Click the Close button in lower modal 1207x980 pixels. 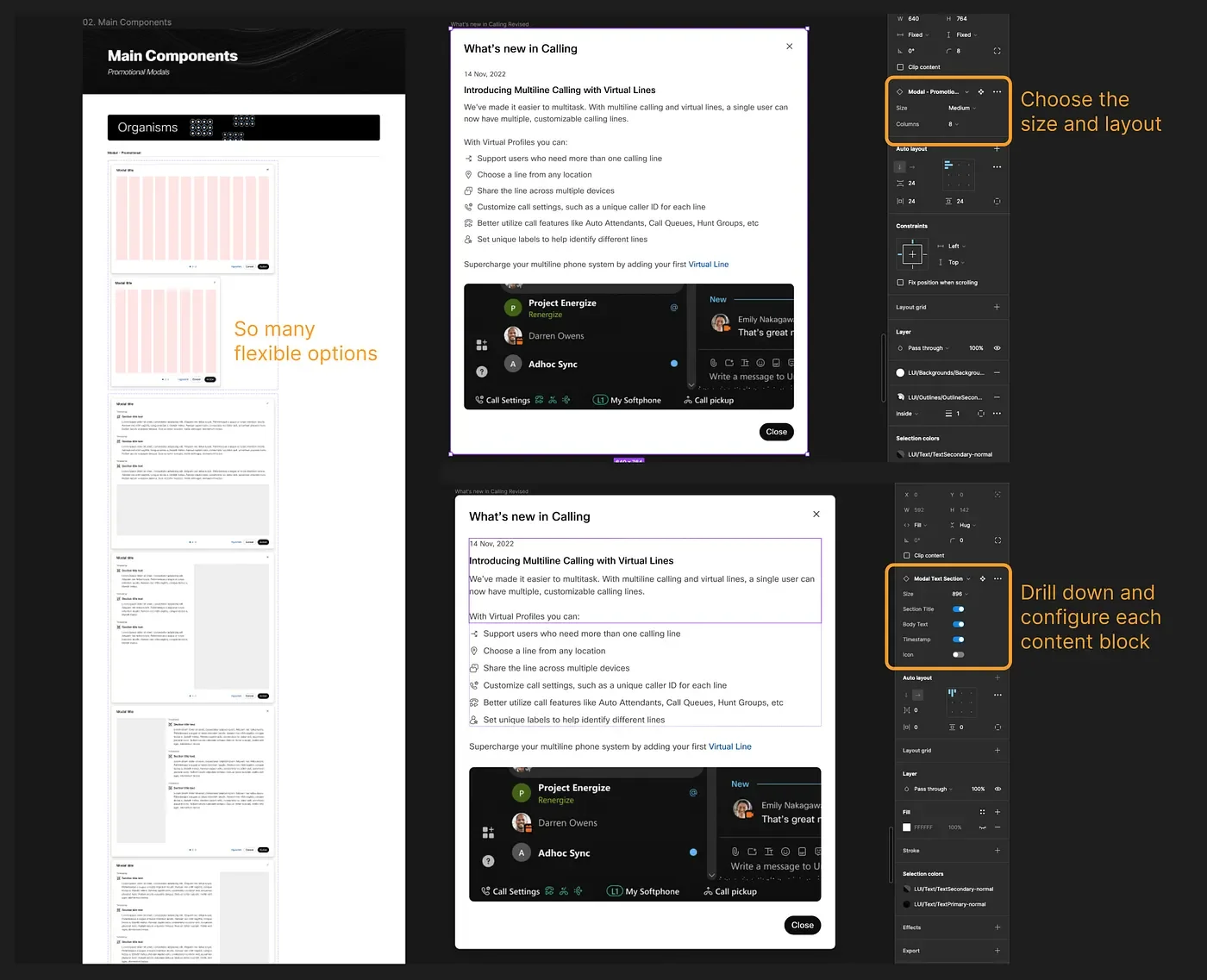[x=803, y=925]
